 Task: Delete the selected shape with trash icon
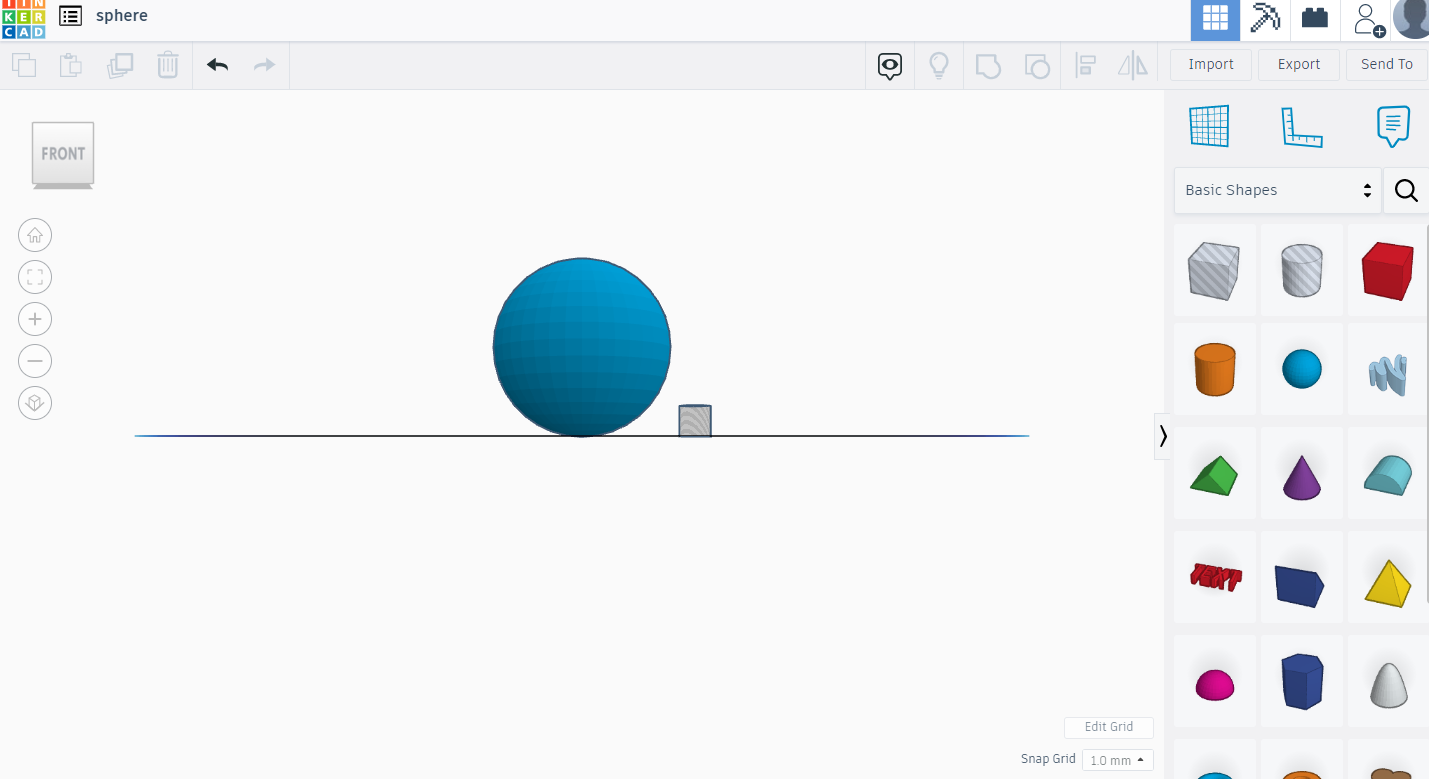[x=167, y=64]
